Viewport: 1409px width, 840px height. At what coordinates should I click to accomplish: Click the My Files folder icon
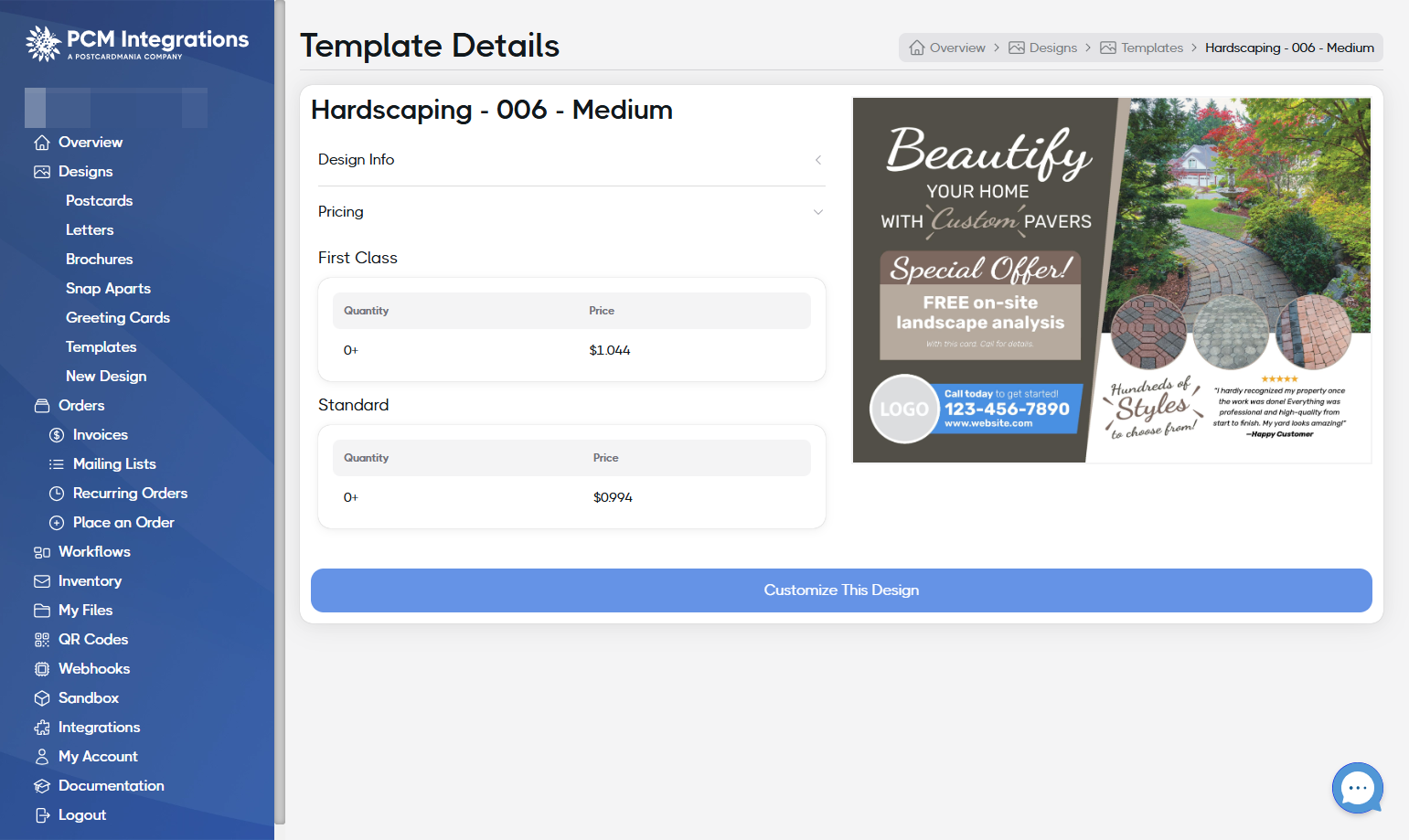[x=42, y=611]
